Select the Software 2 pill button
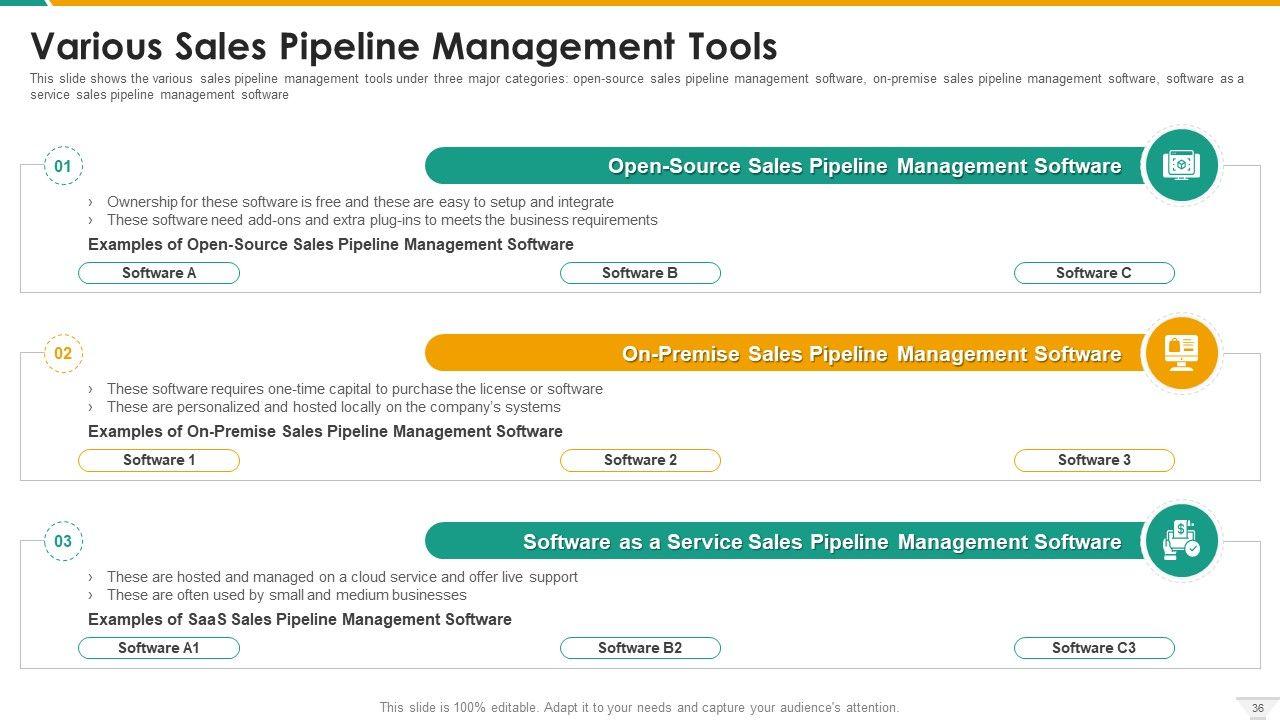 click(640, 460)
